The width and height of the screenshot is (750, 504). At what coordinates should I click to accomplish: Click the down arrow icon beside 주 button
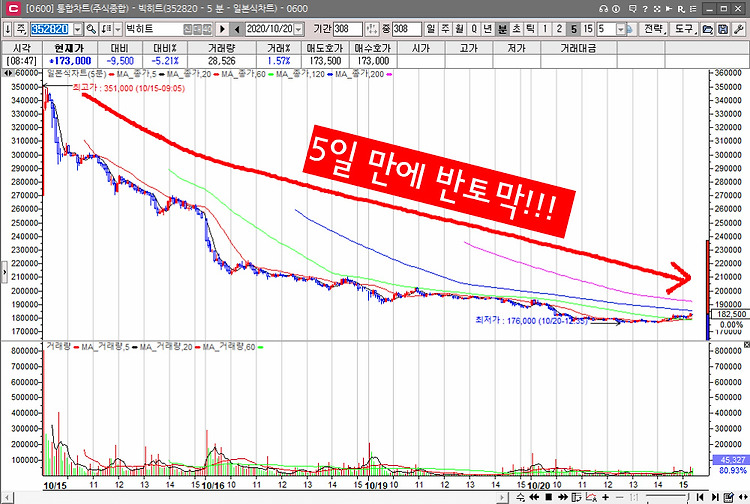[8, 29]
